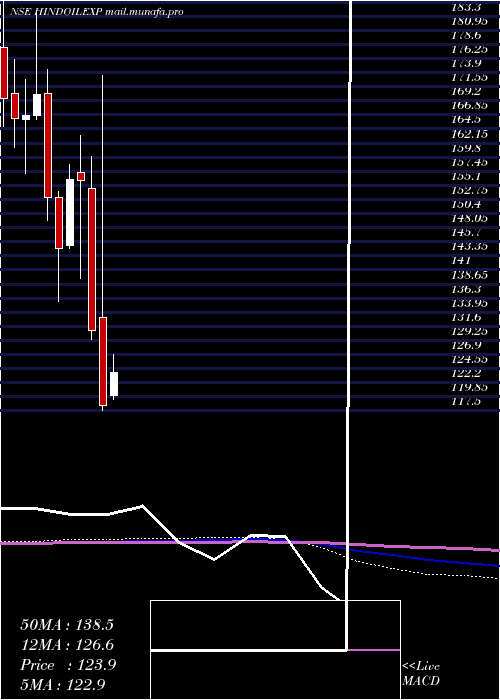Click the 145.7 price axis label
Screen dimensions: 500x700
click(x=466, y=232)
